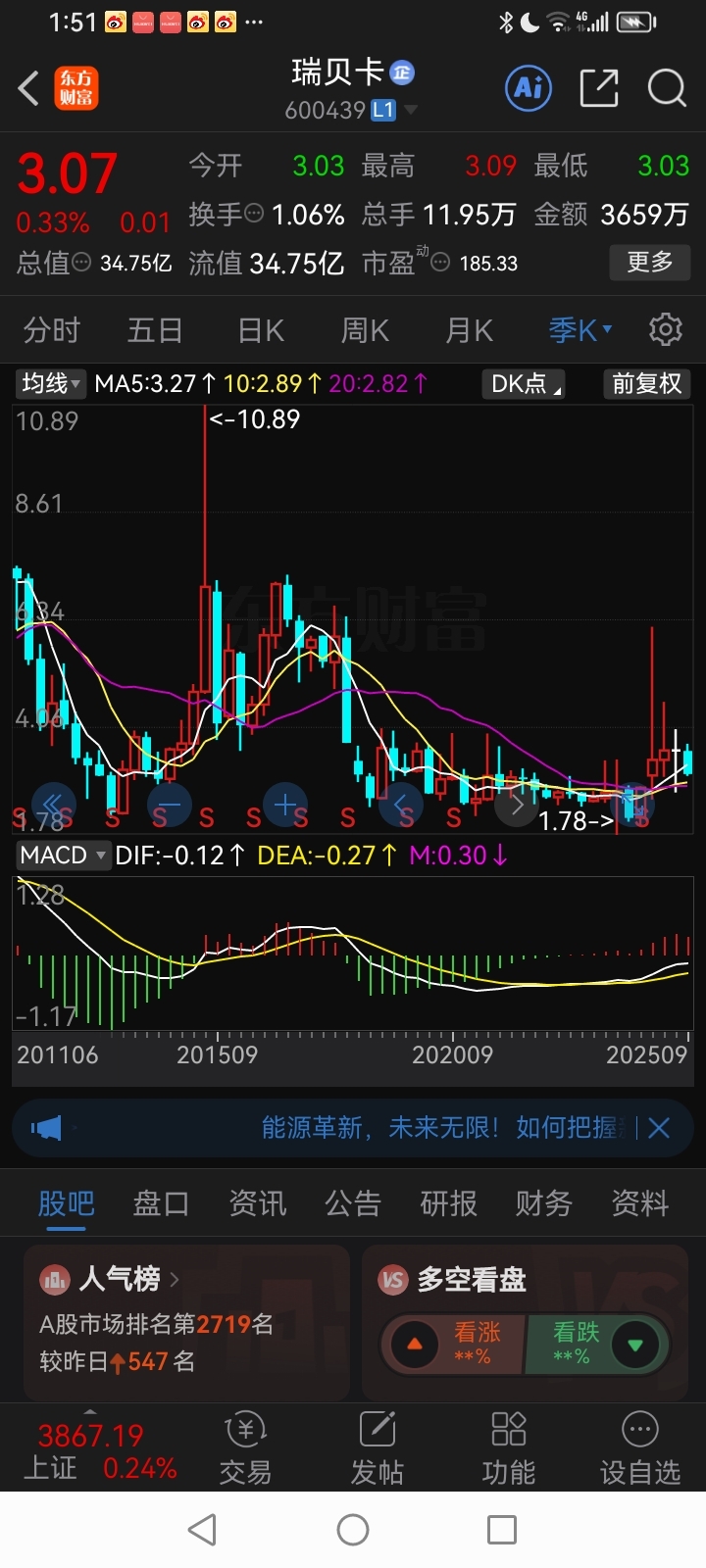This screenshot has width=706, height=1568.
Task: Open the Ai assistant icon
Action: (529, 88)
